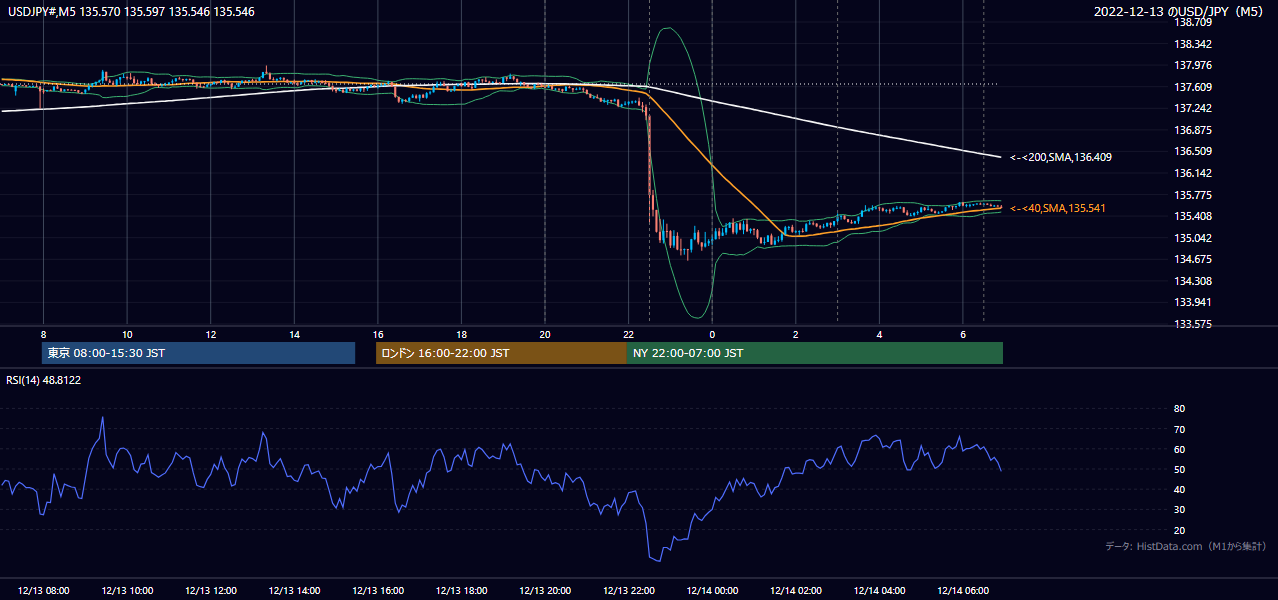Click price axis value 135.408
The width and height of the screenshot is (1278, 600).
pos(1192,216)
